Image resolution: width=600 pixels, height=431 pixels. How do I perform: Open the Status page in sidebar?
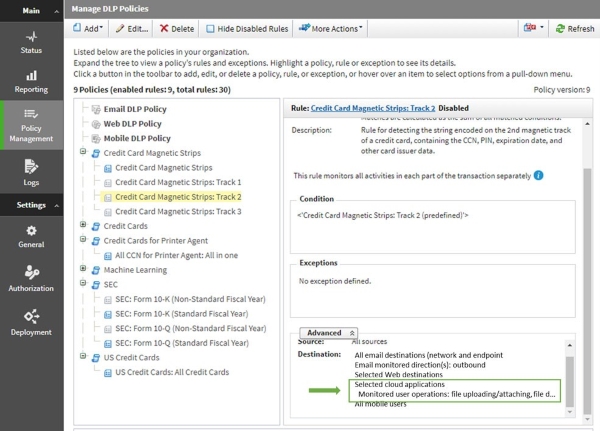pyautogui.click(x=31, y=43)
